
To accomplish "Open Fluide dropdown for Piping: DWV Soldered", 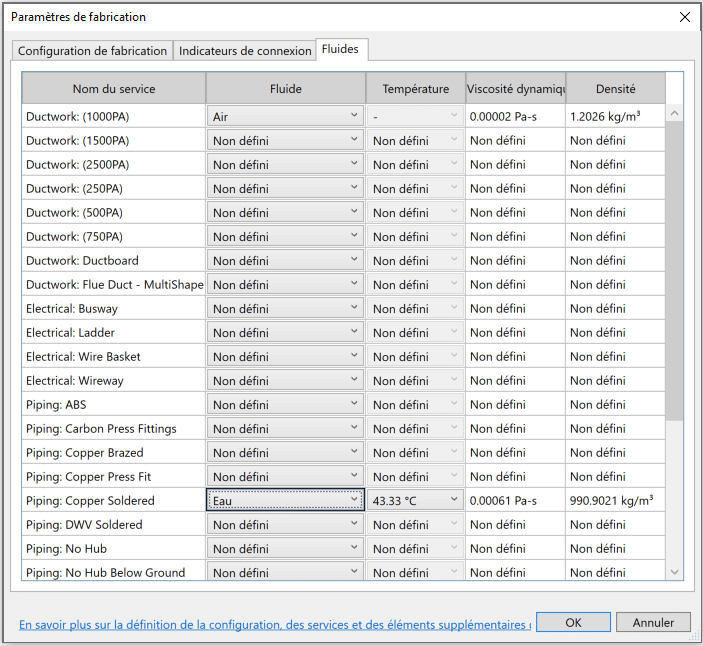I will coord(285,525).
